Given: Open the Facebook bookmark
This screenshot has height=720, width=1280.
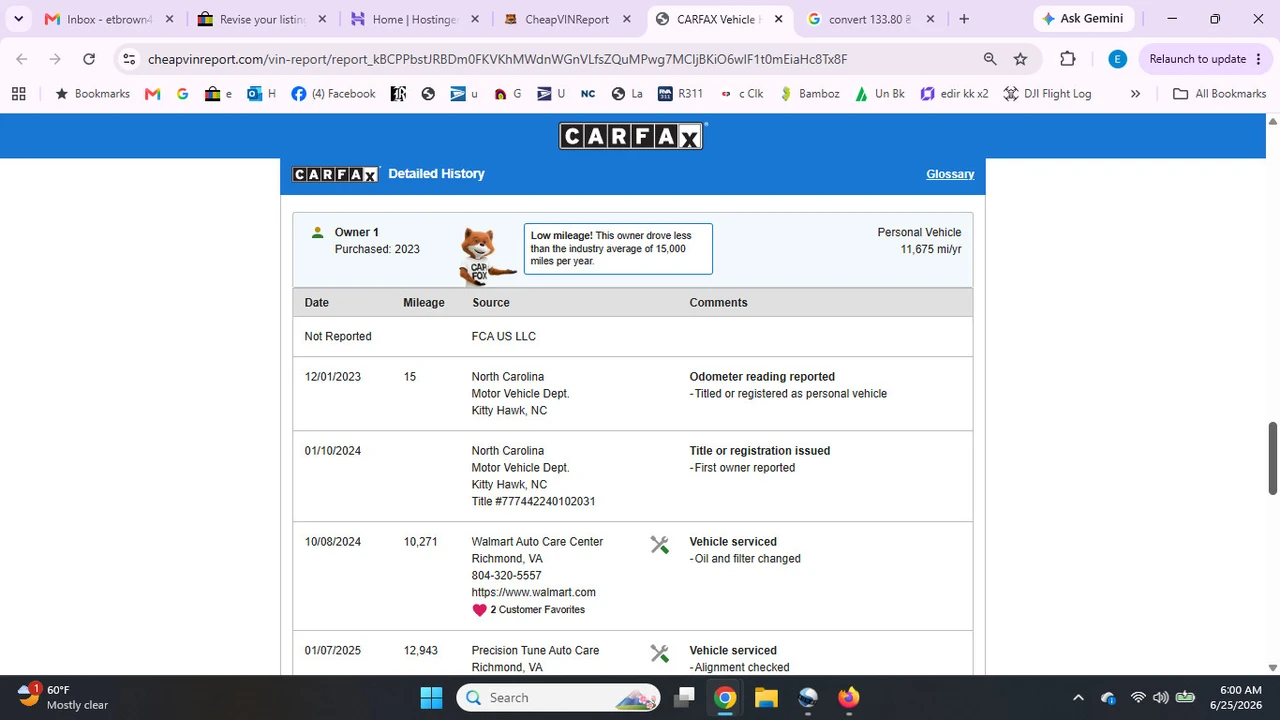Looking at the screenshot, I should 333,94.
